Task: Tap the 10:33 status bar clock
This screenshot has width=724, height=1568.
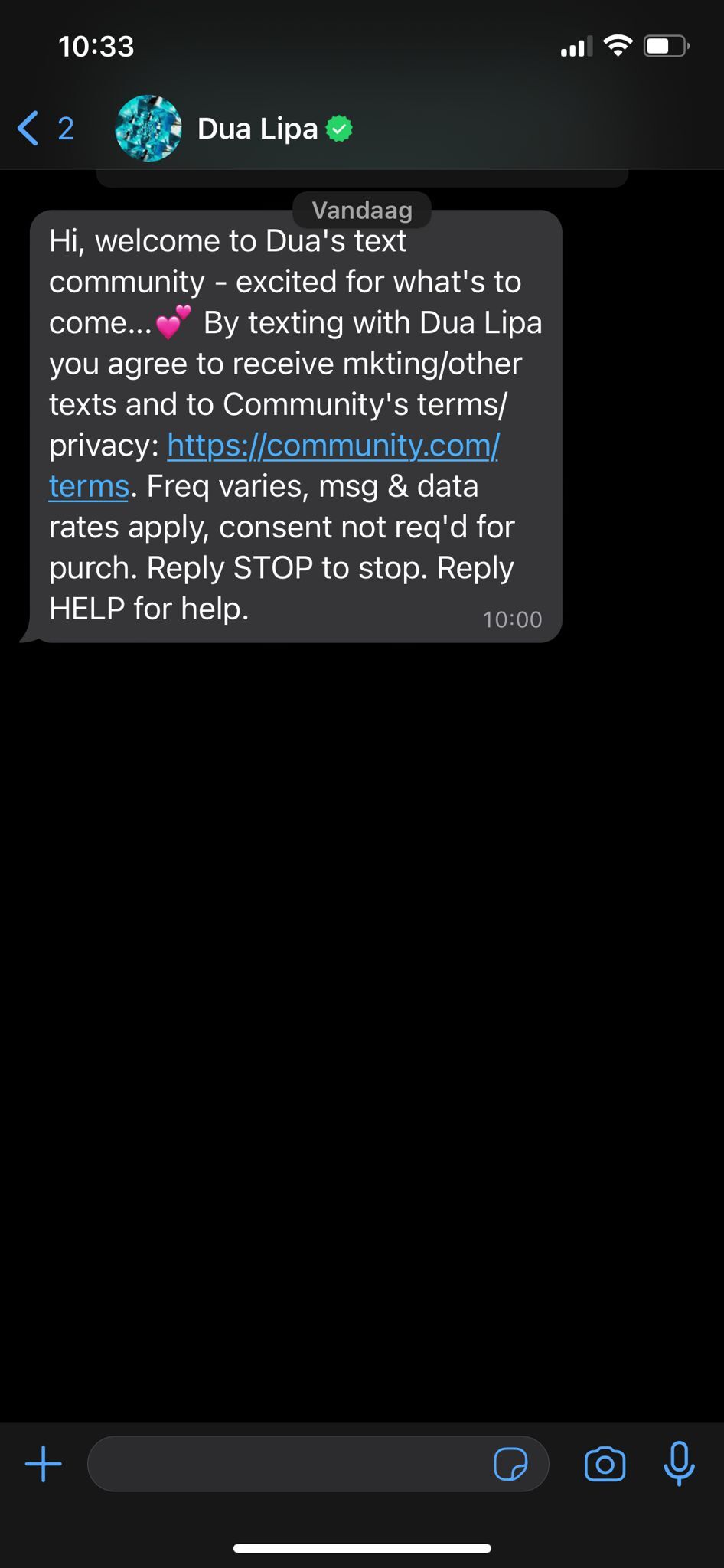Action: point(96,47)
